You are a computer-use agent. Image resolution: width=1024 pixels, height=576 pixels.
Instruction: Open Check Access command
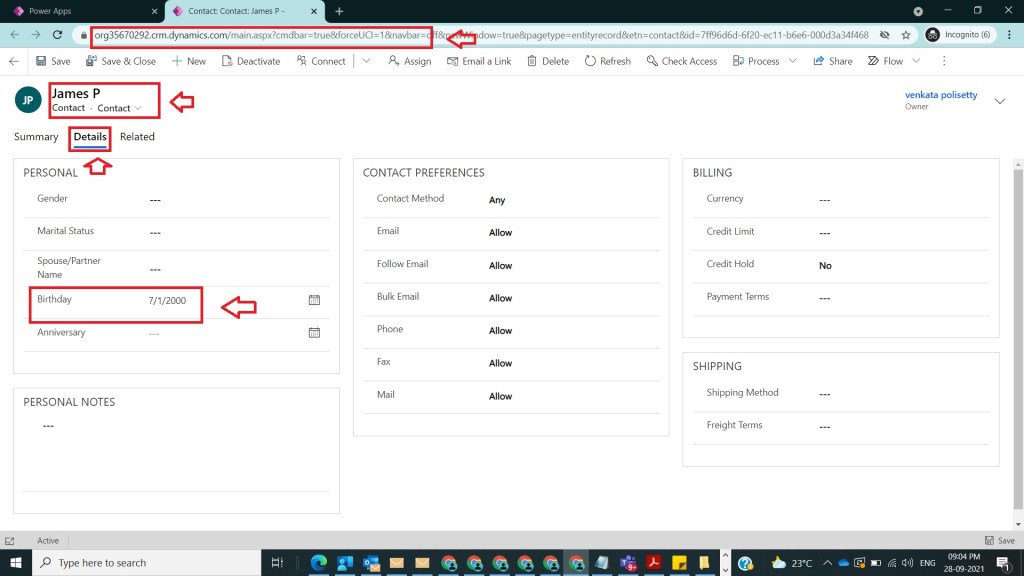680,61
